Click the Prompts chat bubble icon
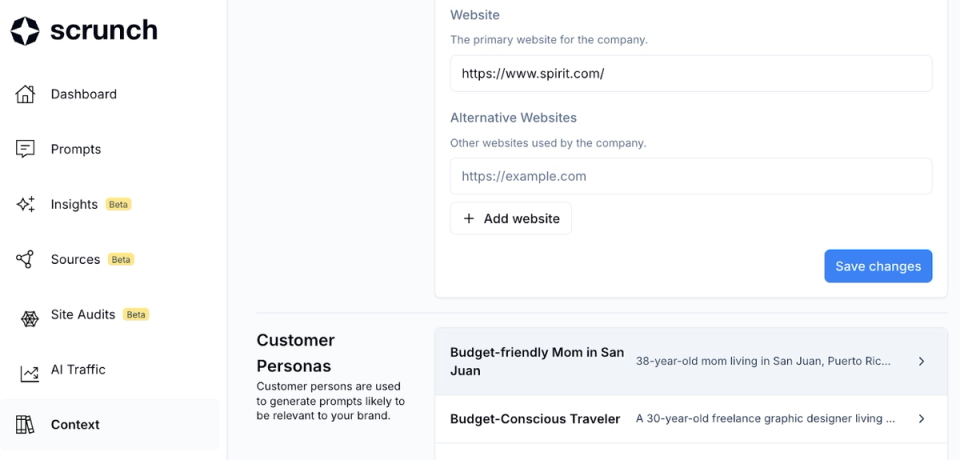The width and height of the screenshot is (960, 460). pyautogui.click(x=25, y=149)
